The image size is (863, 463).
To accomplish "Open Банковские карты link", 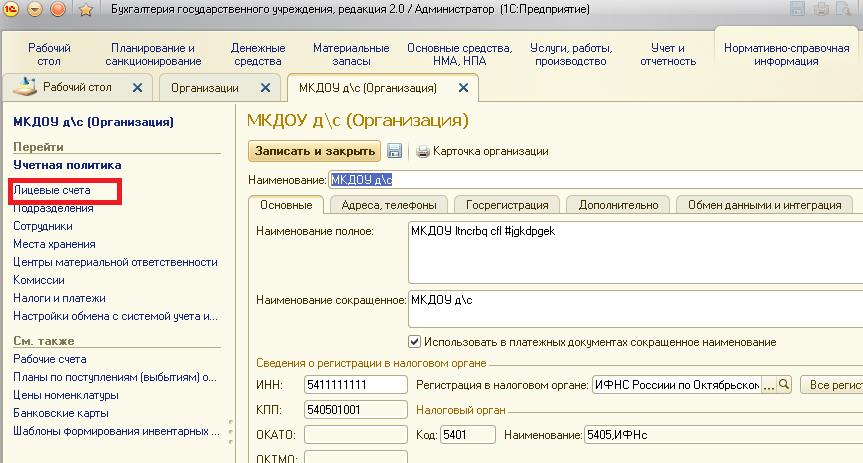I will point(61,413).
